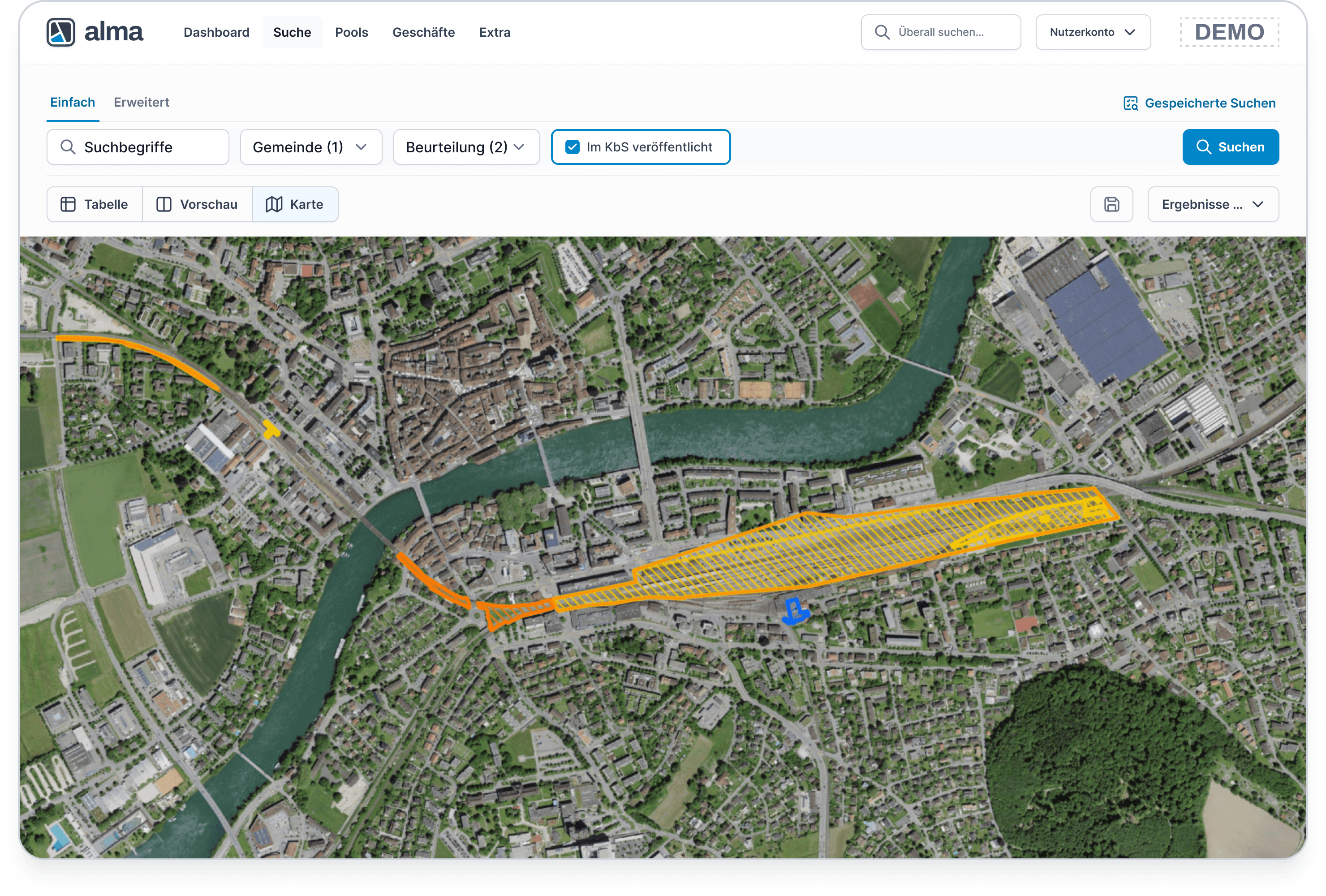Expand the Ergebnisse dropdown
The image size is (1326, 896).
(x=1213, y=204)
